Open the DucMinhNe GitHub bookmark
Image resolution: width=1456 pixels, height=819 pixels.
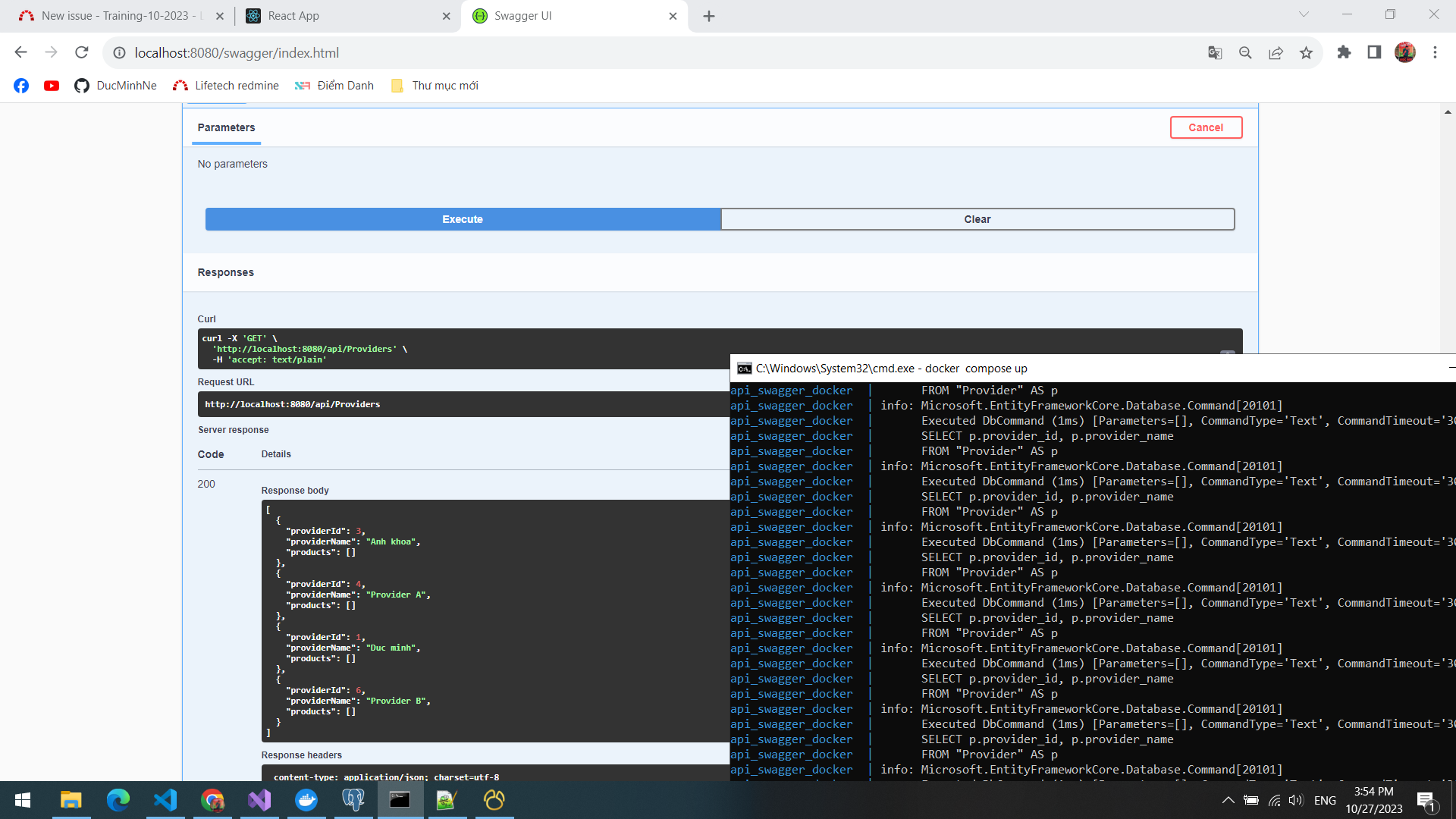(x=115, y=86)
